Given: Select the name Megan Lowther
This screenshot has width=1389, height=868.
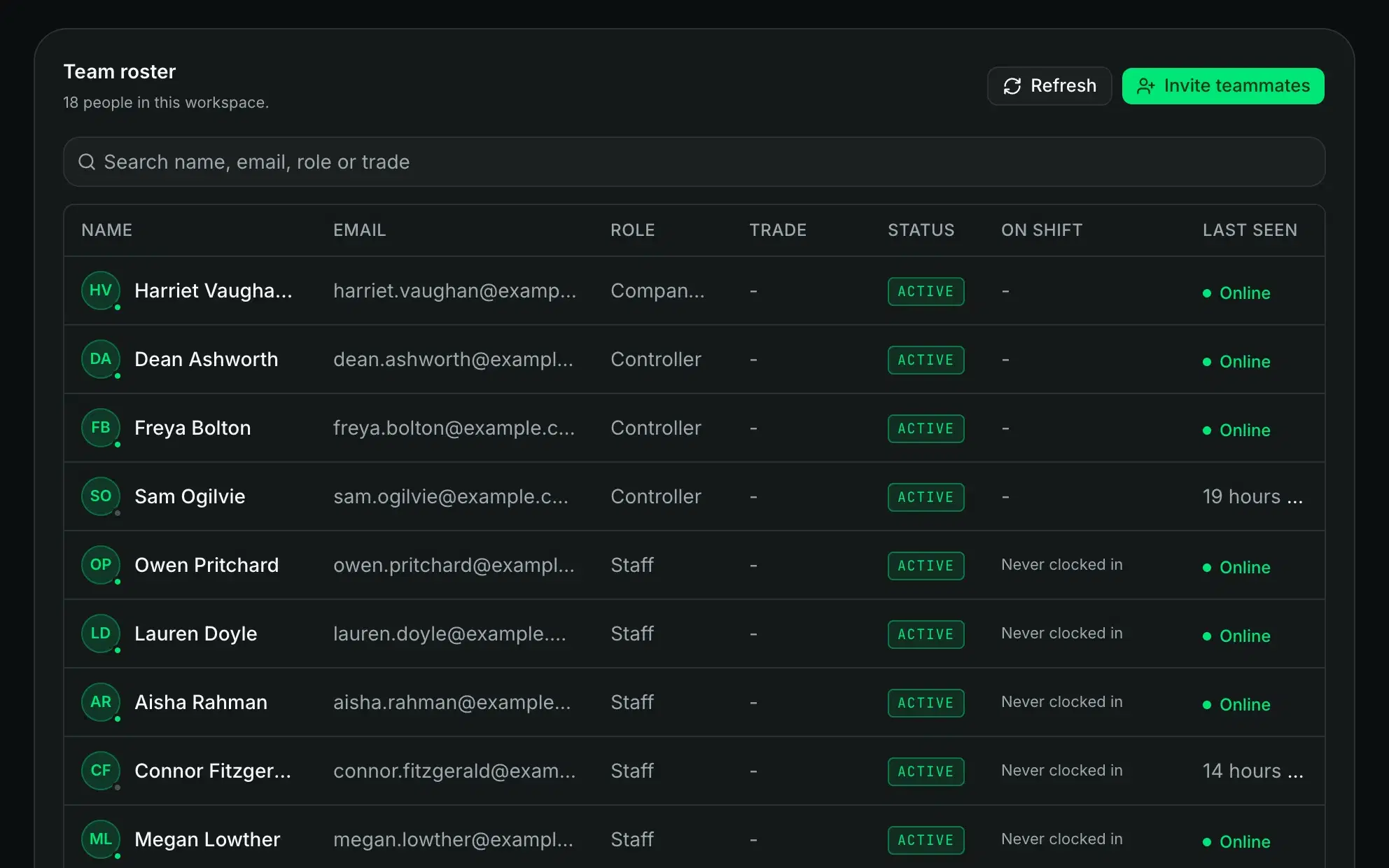Looking at the screenshot, I should point(207,839).
